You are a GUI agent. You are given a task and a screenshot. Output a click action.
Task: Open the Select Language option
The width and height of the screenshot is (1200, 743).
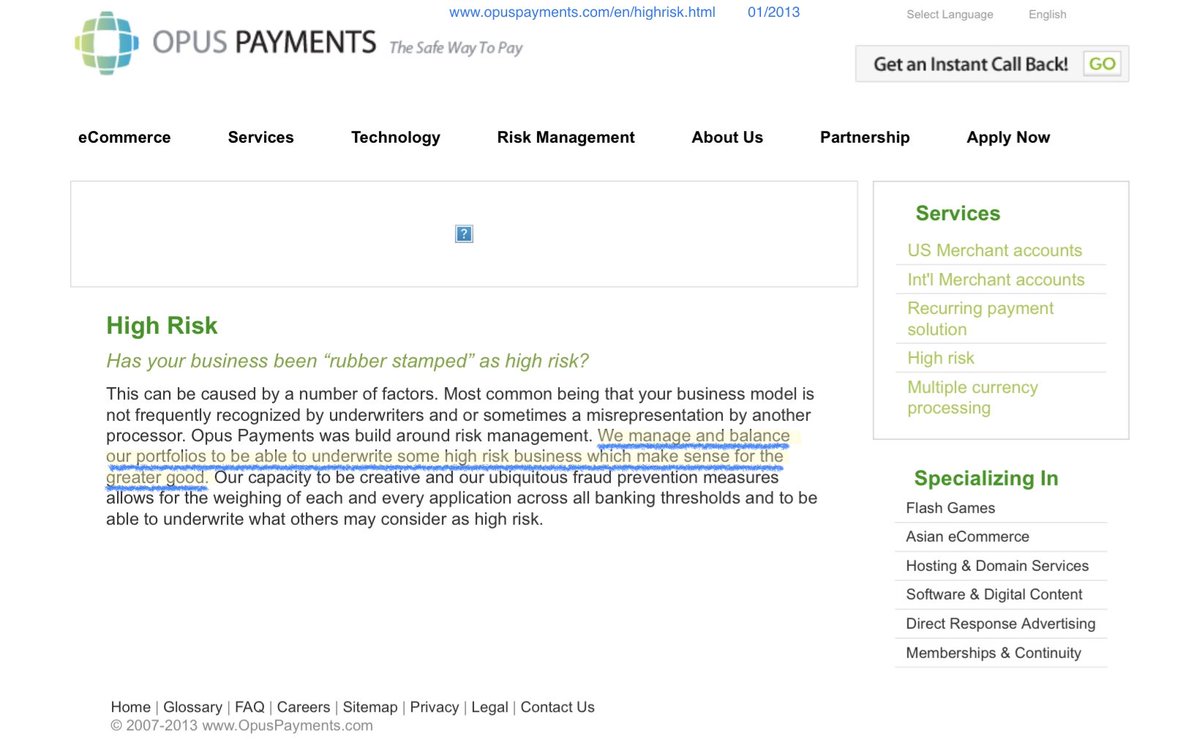(950, 15)
